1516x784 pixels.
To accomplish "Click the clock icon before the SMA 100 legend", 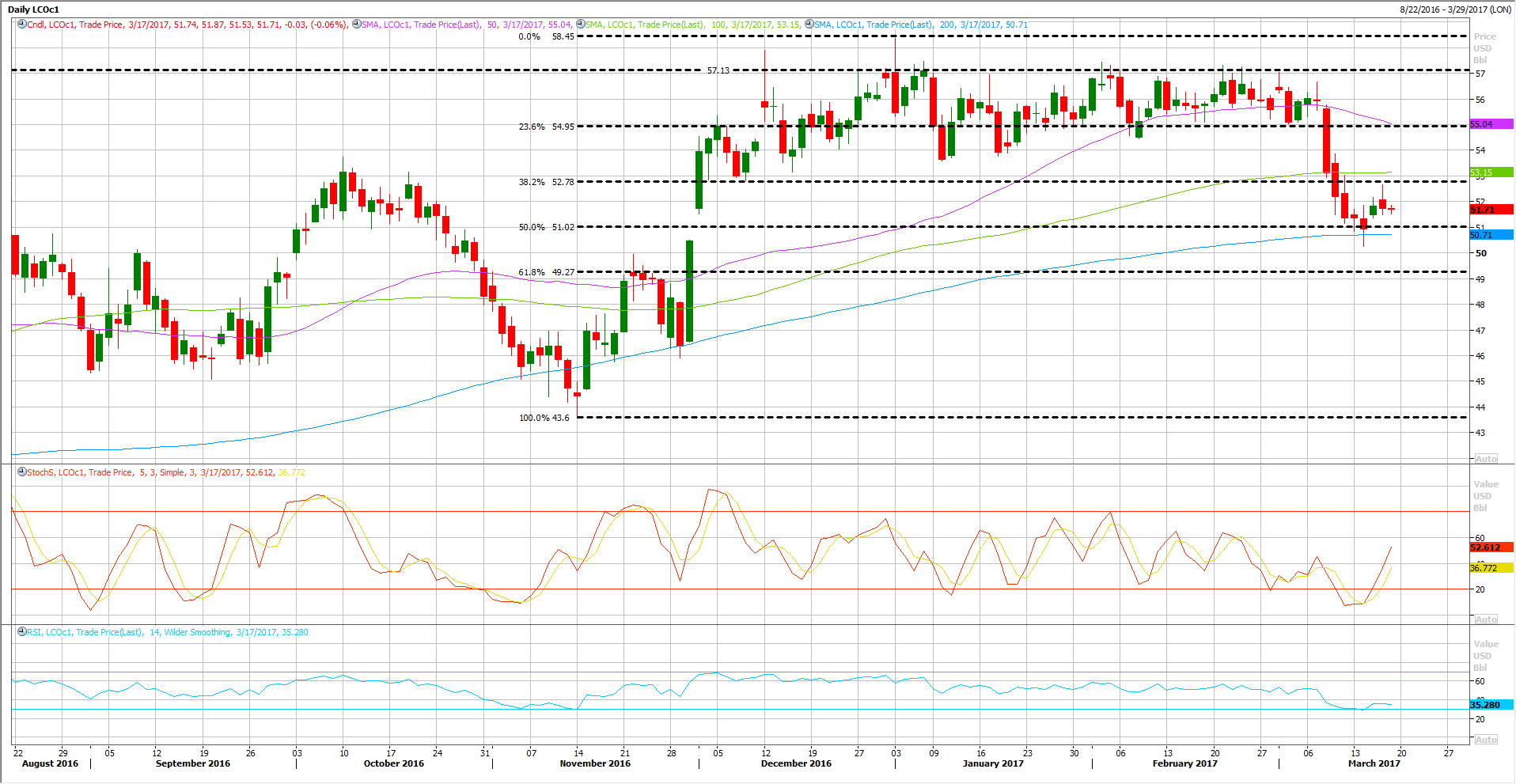I will pyautogui.click(x=580, y=25).
